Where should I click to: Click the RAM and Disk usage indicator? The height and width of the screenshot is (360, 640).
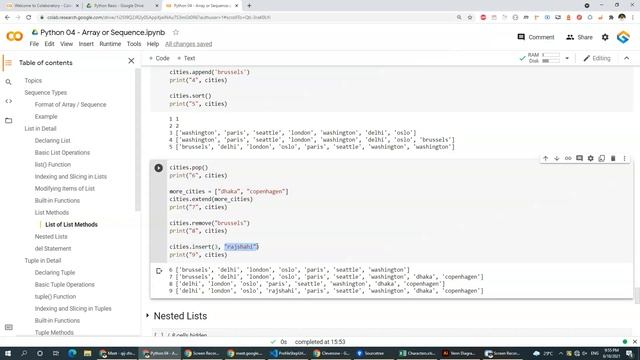click(x=544, y=58)
